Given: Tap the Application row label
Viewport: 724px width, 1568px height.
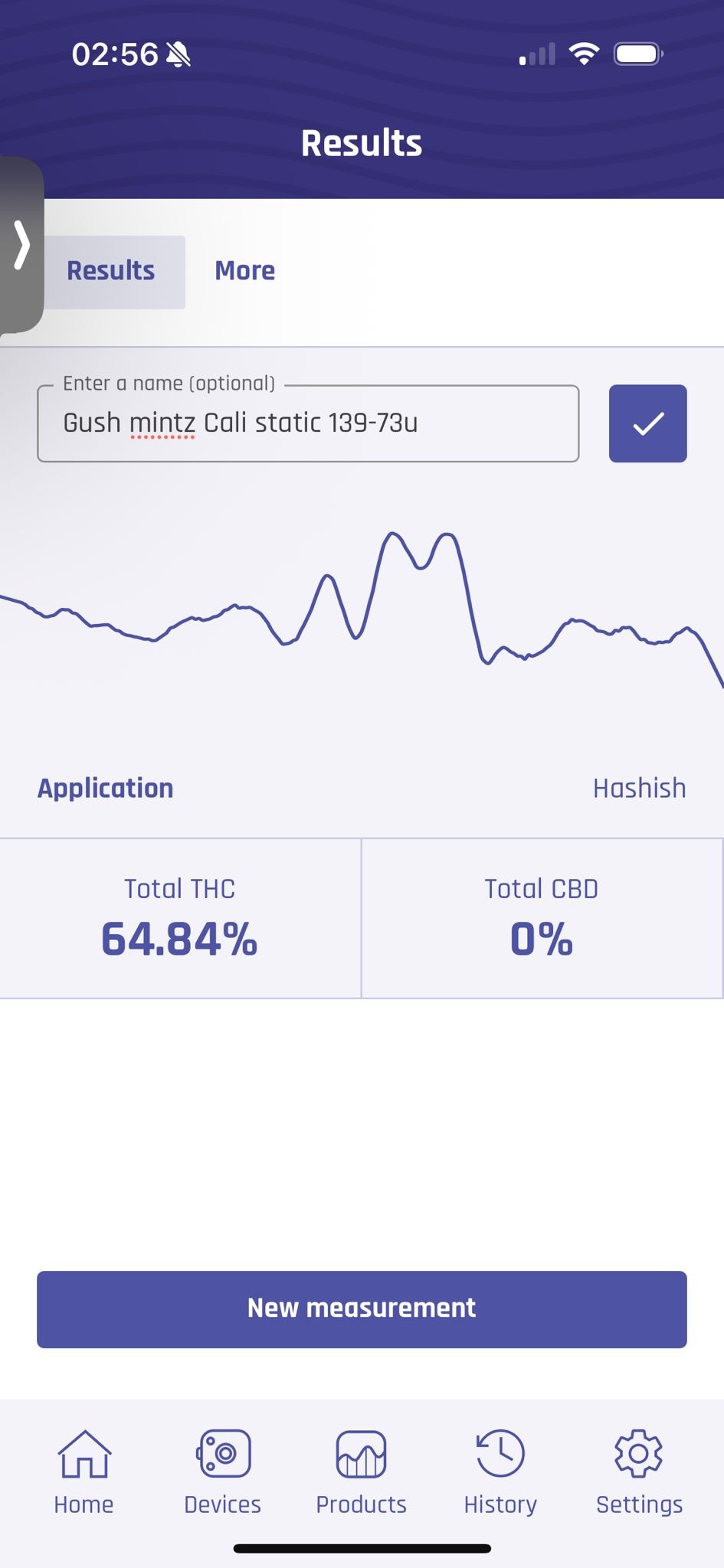Looking at the screenshot, I should (106, 789).
